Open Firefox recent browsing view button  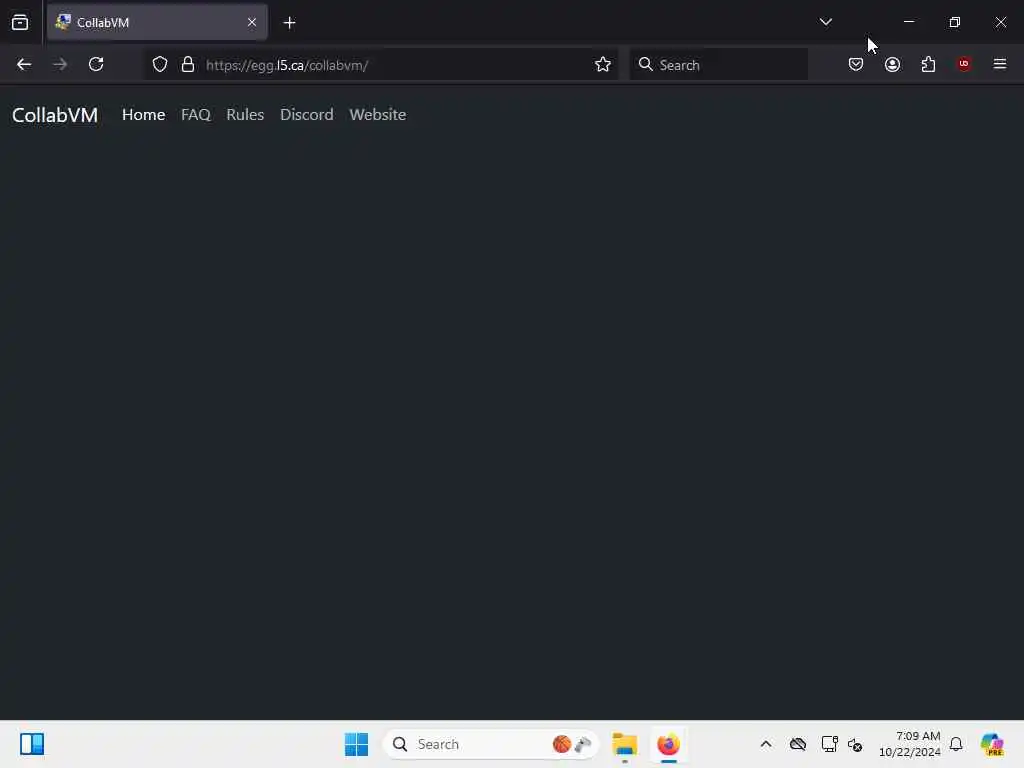20,22
